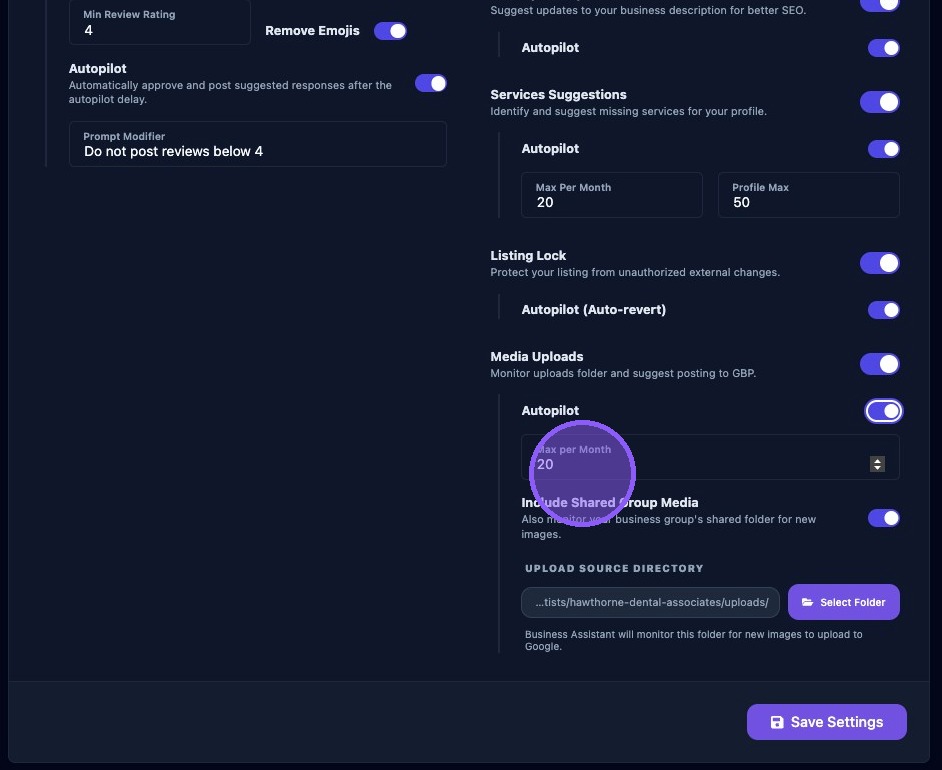
Task: Disable review response Autopilot toggle
Action: coord(431,83)
